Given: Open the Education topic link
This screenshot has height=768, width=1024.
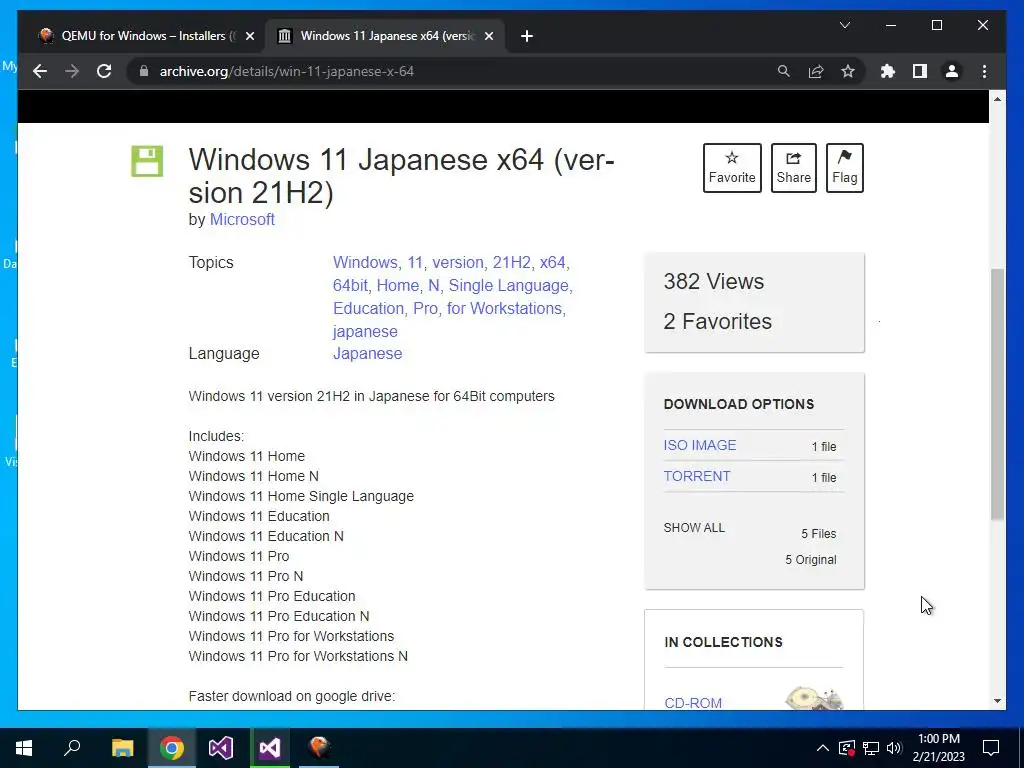Looking at the screenshot, I should (x=368, y=308).
